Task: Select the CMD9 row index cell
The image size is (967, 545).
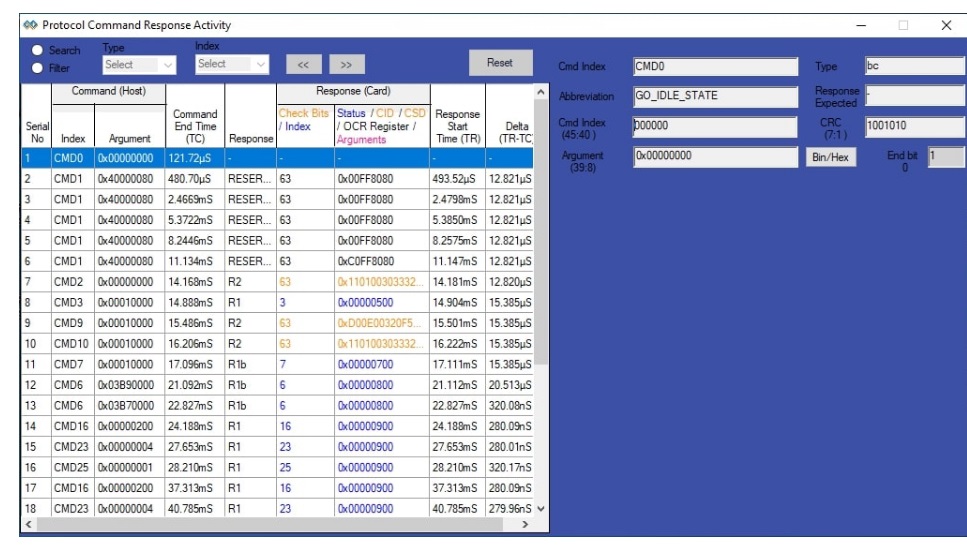Action: (73, 323)
